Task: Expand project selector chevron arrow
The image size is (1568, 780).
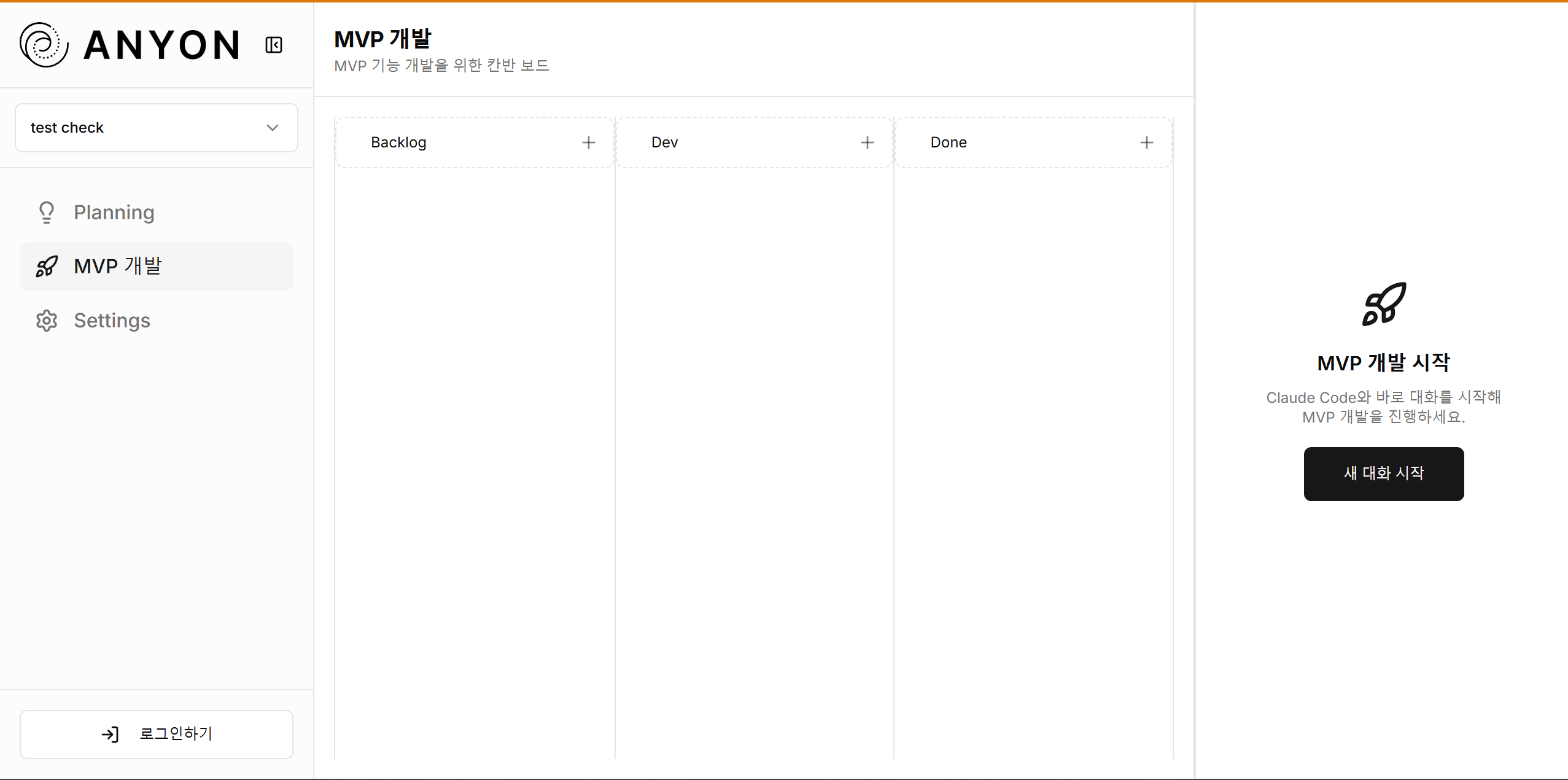Action: pyautogui.click(x=273, y=128)
